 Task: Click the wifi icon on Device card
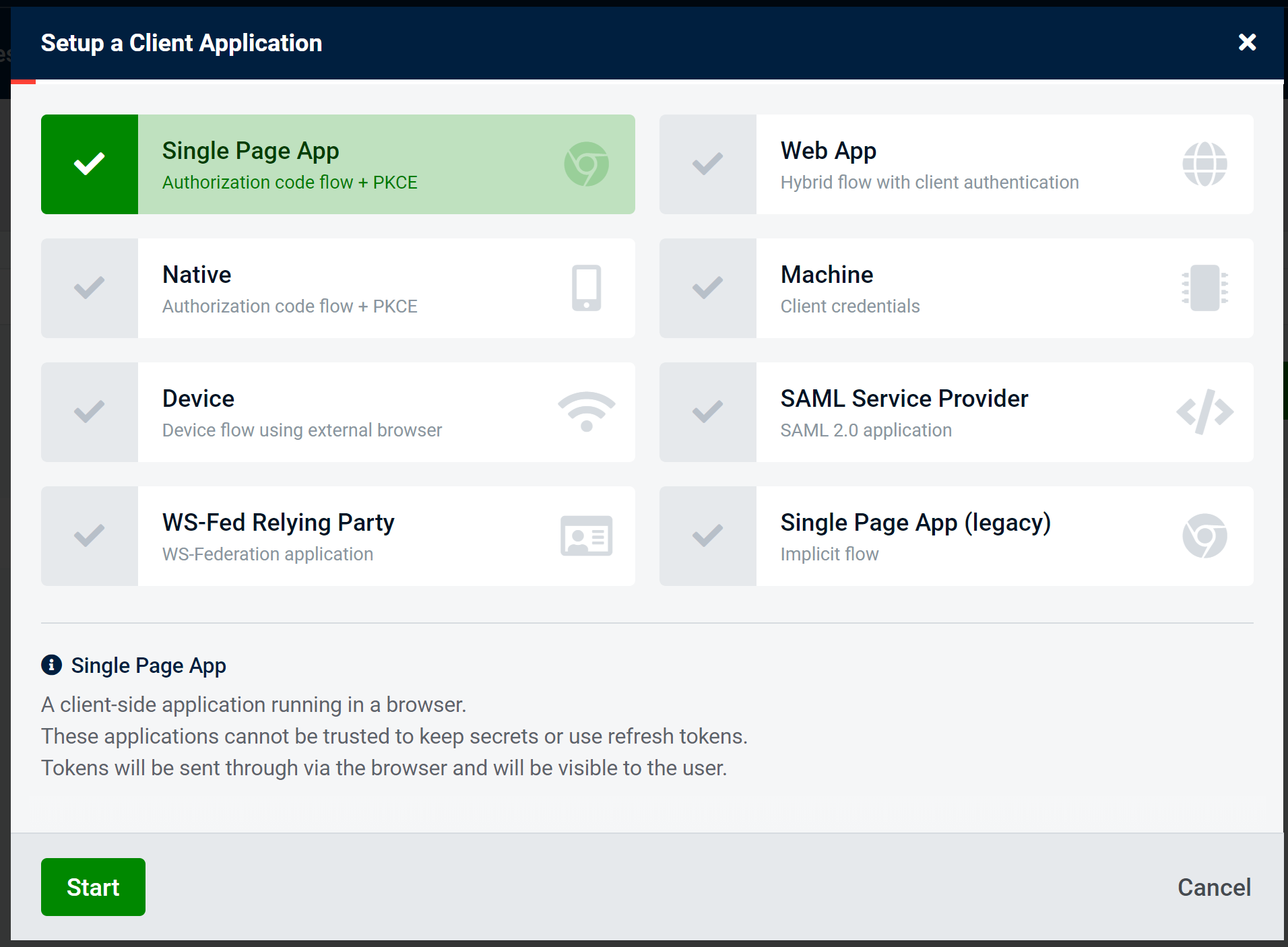click(x=586, y=412)
